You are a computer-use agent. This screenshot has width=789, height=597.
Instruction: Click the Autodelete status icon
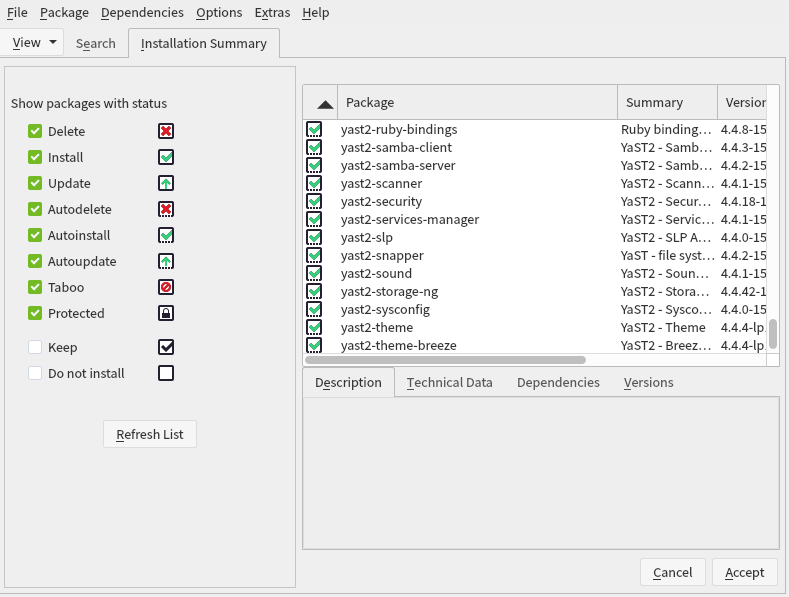pos(166,209)
